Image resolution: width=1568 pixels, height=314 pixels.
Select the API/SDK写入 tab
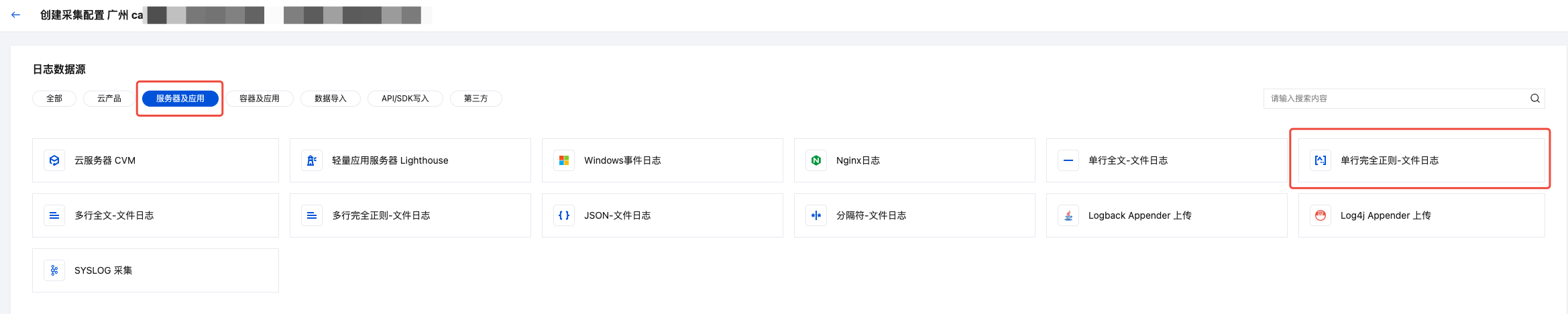point(405,99)
